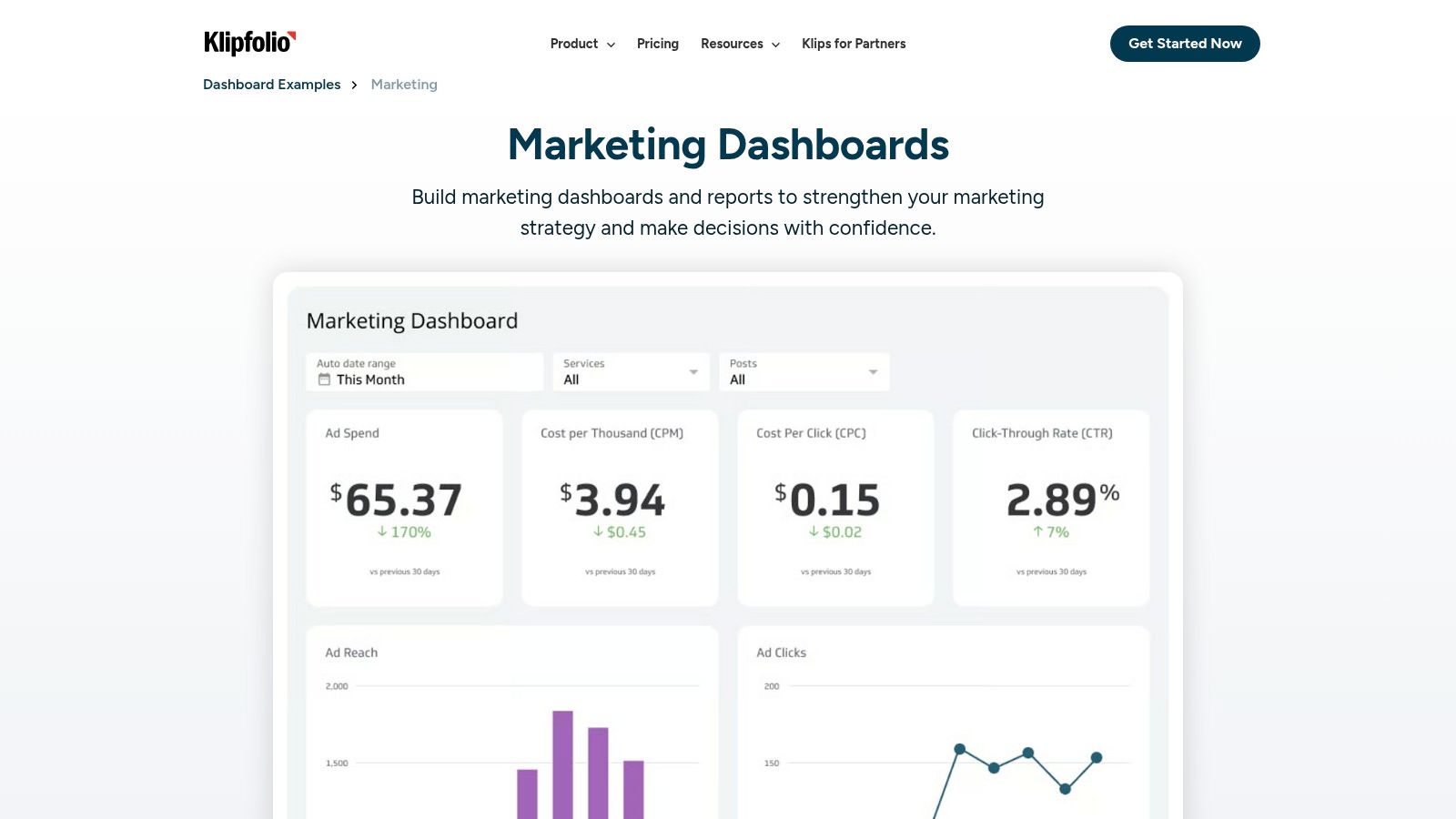The image size is (1456, 819).
Task: Select the Ad Spend KPI card
Action: (404, 507)
